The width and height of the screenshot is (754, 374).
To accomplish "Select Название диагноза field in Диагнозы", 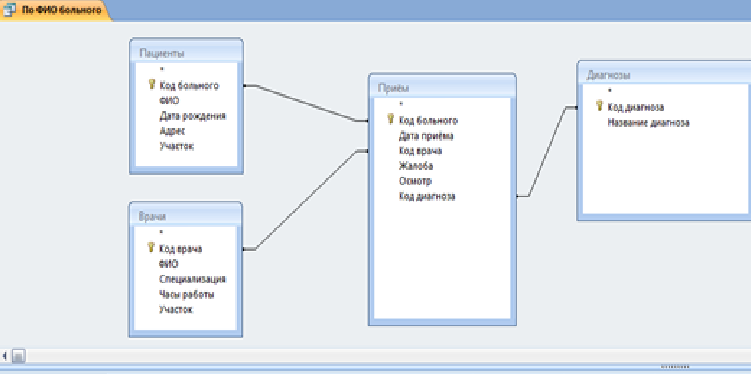I will [x=648, y=123].
